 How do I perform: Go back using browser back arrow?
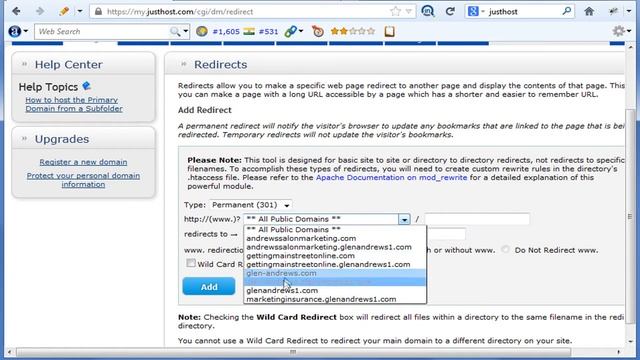[16, 11]
